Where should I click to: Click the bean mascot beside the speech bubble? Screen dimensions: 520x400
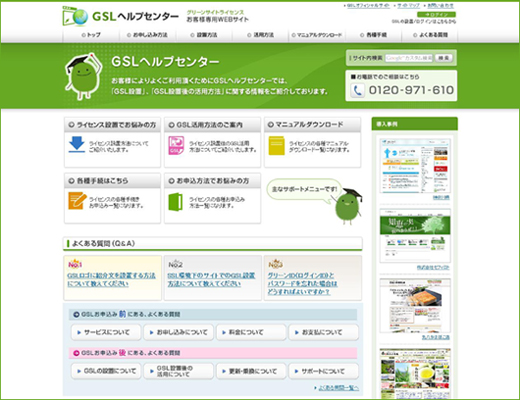[x=347, y=206]
